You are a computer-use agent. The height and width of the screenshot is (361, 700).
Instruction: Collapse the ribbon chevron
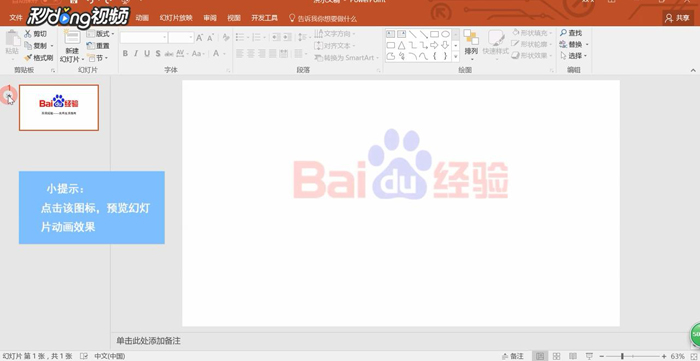[693, 70]
